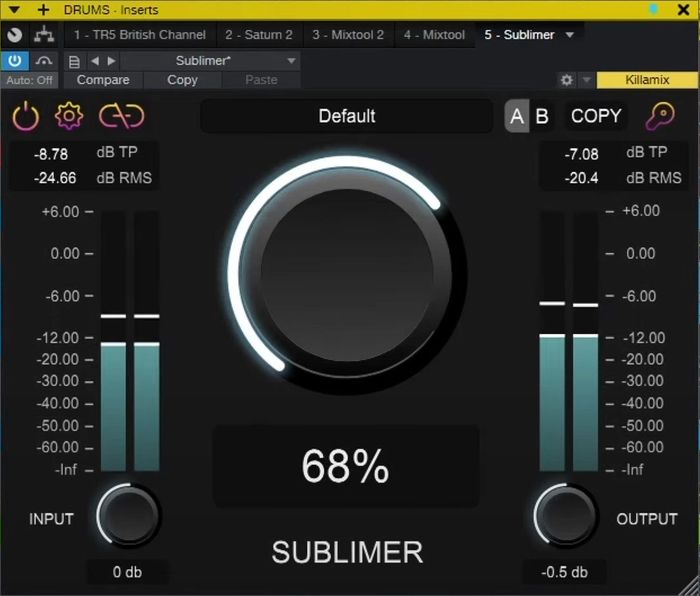Image resolution: width=700 pixels, height=596 pixels.
Task: Open the license key icon
Action: pyautogui.click(x=660, y=116)
